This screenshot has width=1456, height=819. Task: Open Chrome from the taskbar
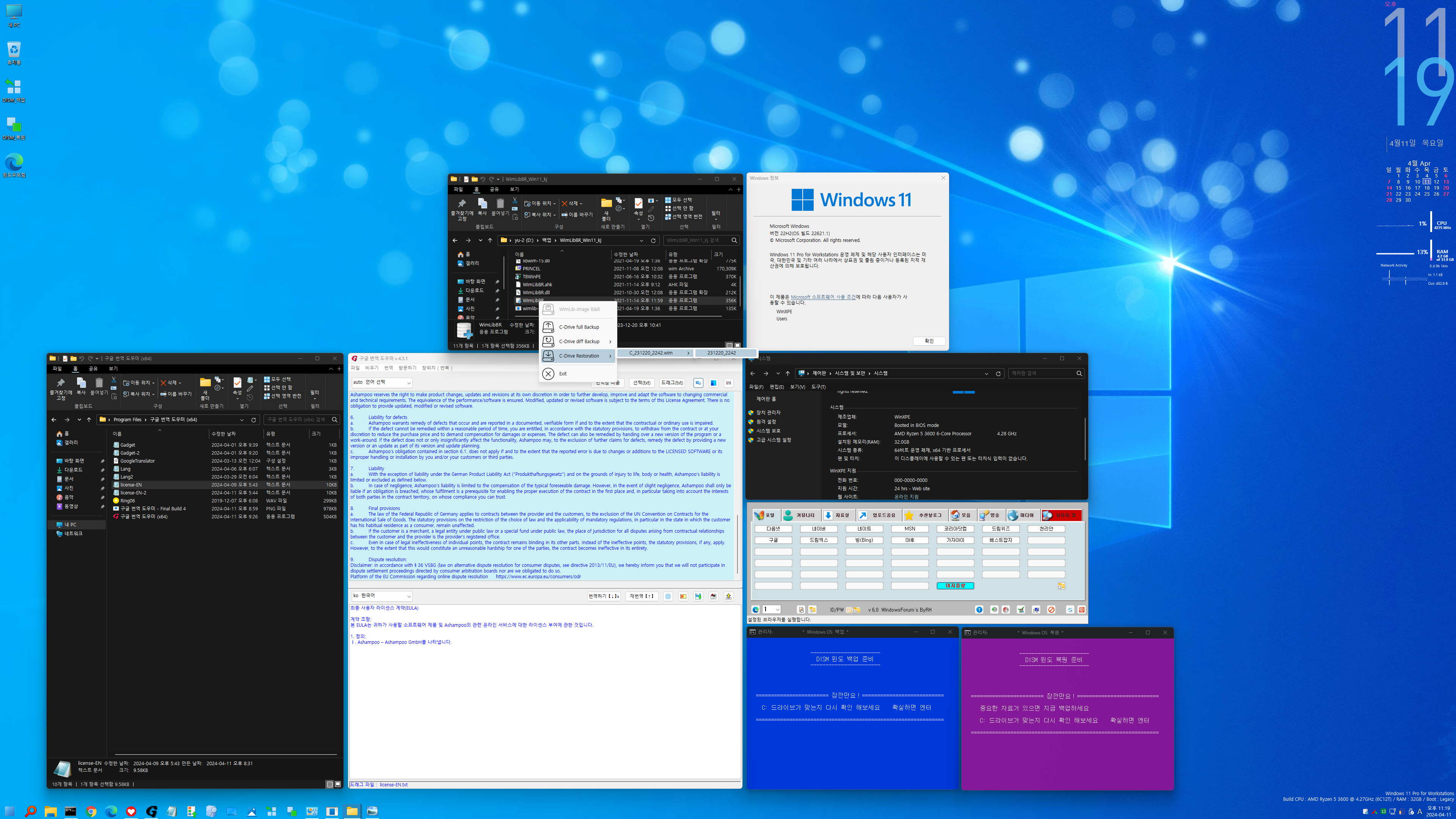91,811
